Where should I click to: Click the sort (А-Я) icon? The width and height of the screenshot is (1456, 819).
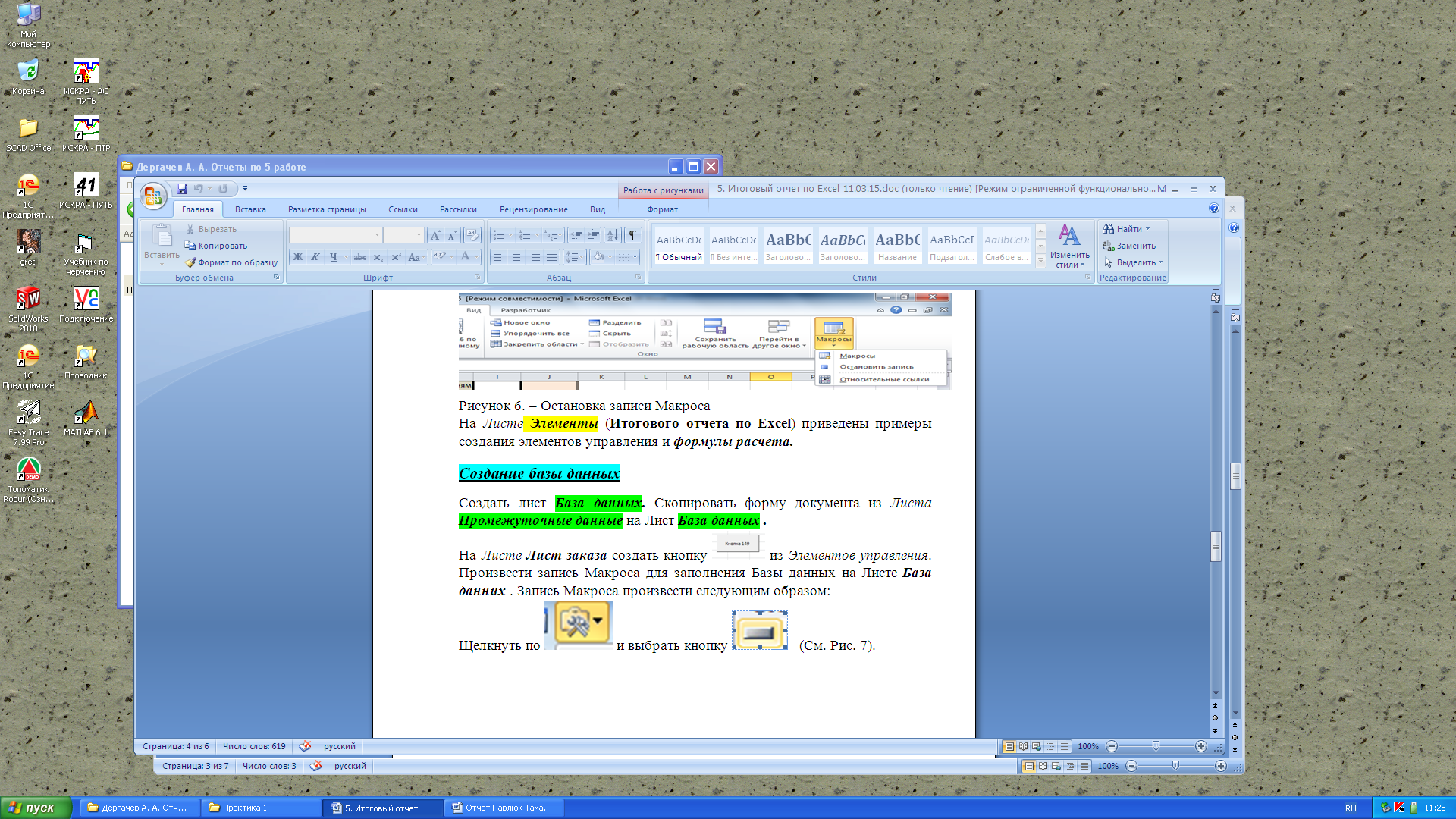613,235
